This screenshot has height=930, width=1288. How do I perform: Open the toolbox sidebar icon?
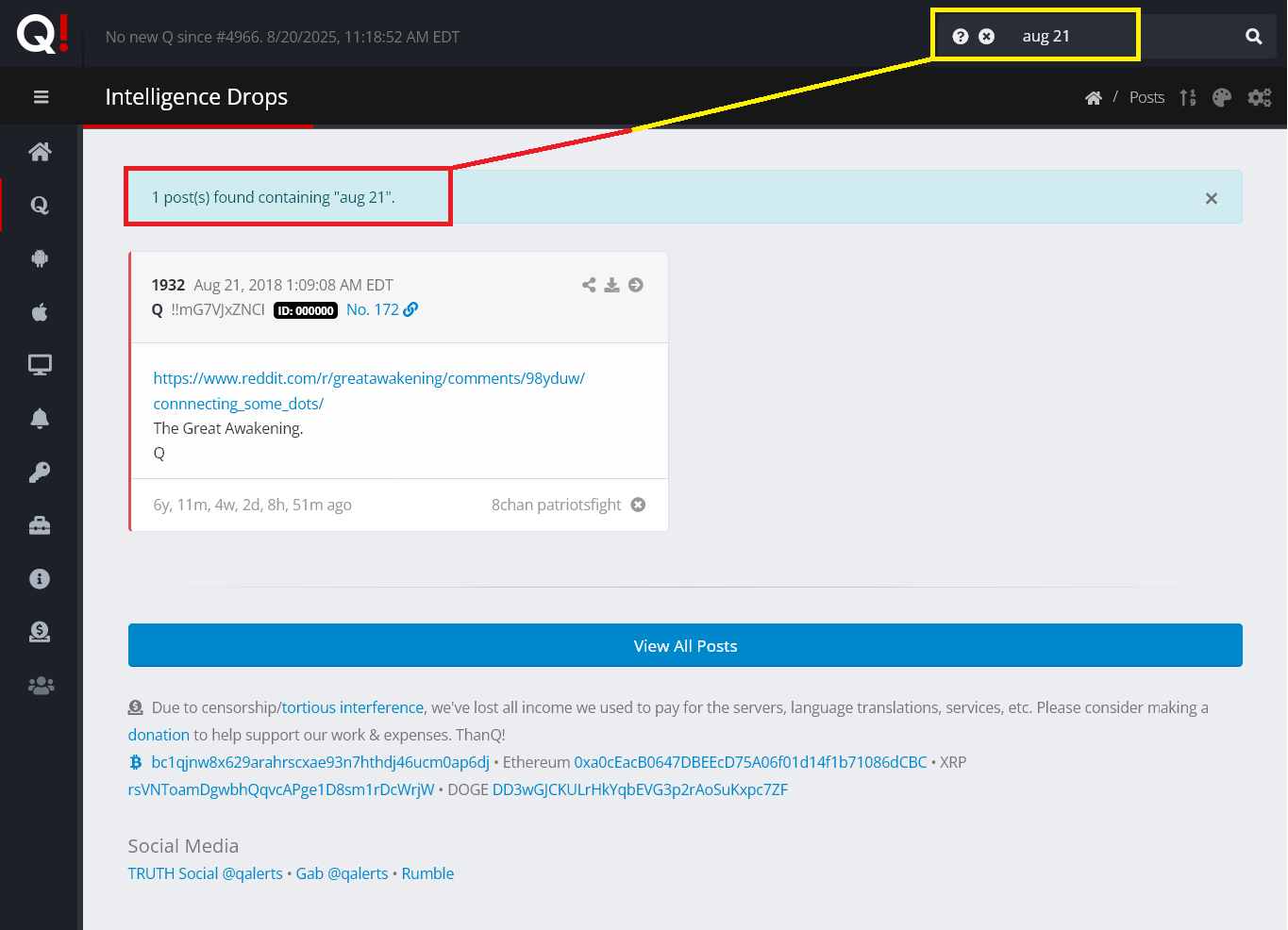[40, 525]
